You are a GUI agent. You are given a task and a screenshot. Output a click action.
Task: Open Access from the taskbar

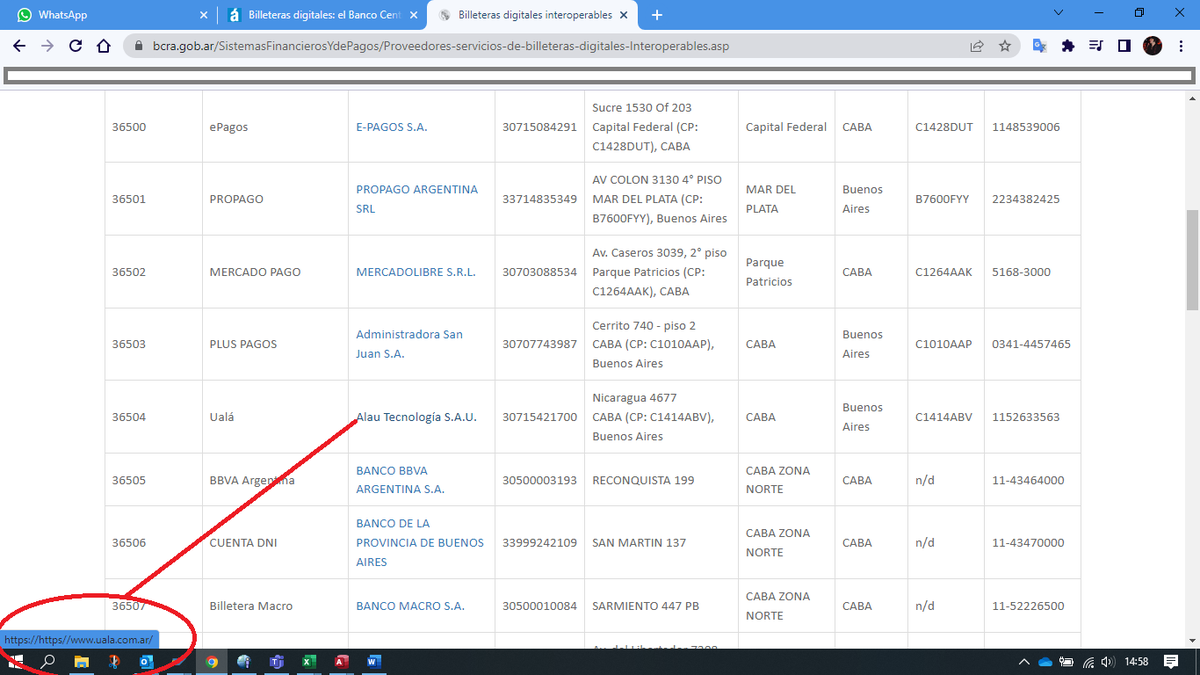[341, 662]
